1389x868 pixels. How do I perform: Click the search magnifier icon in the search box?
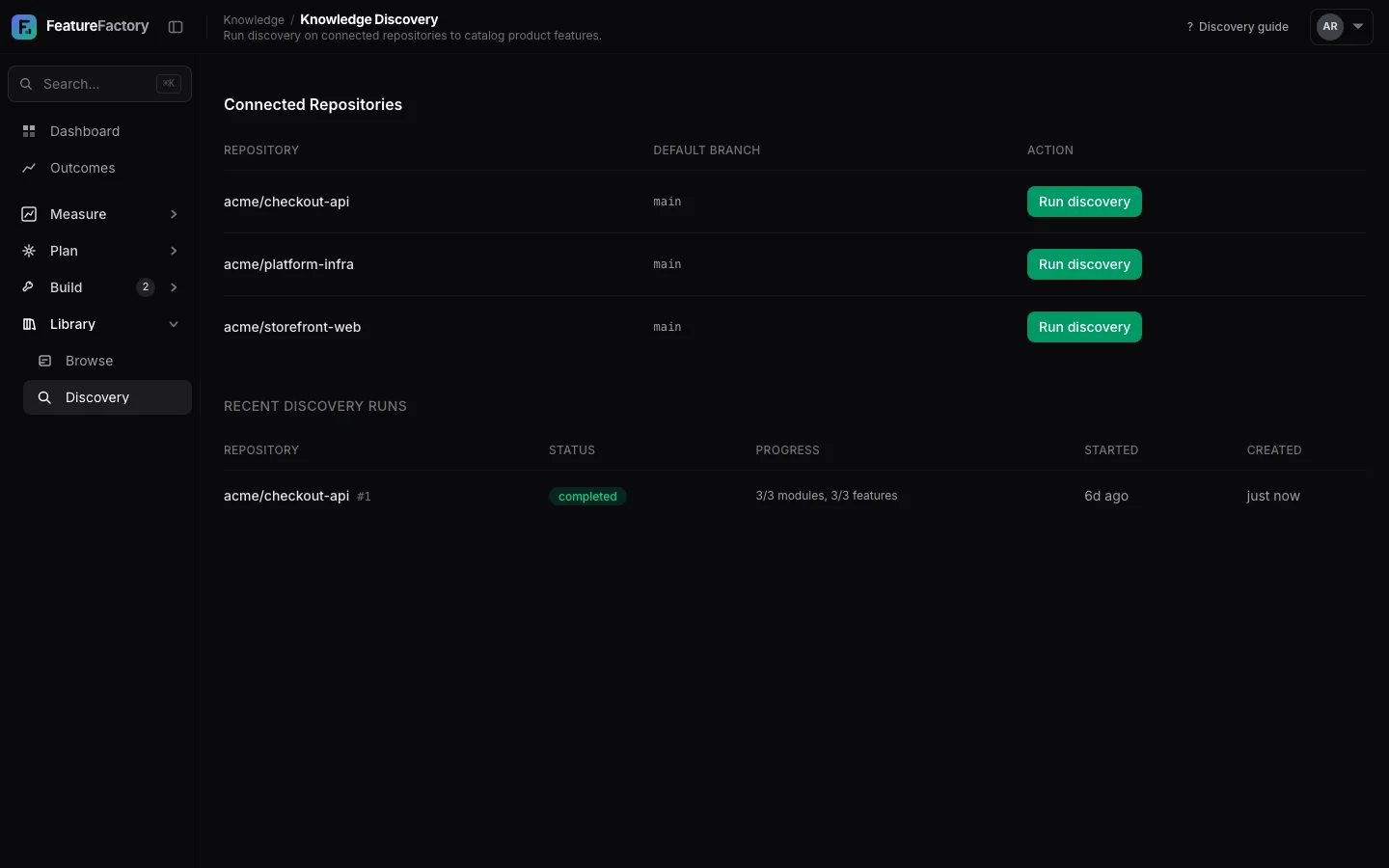point(26,84)
